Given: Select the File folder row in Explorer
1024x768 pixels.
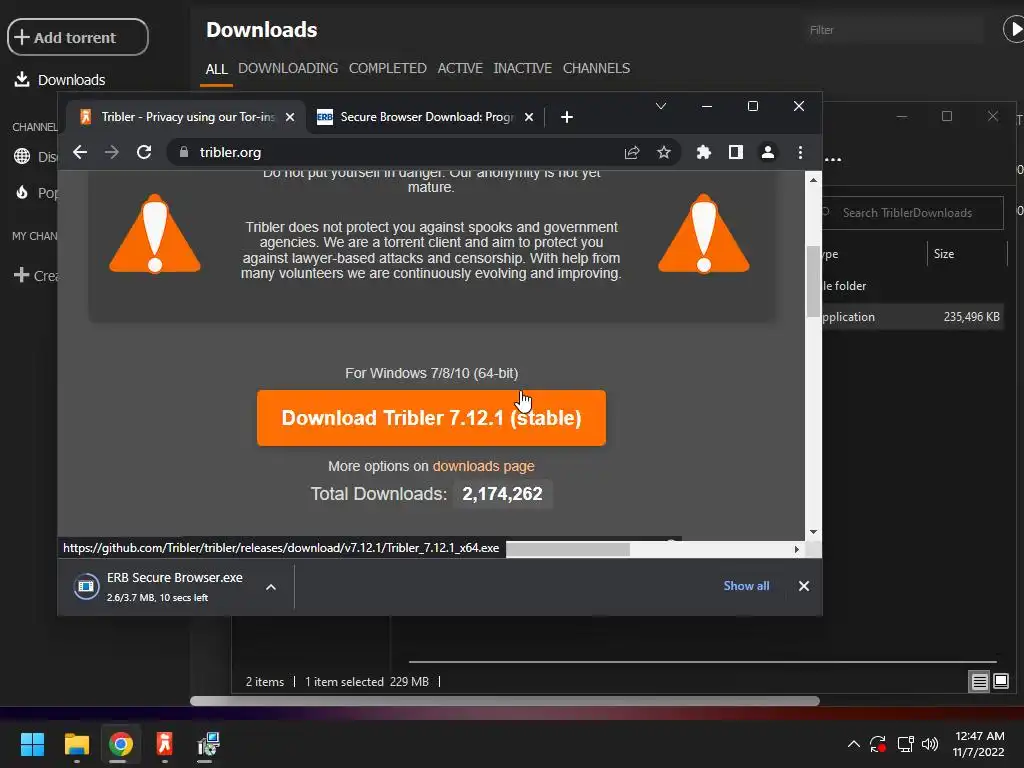Looking at the screenshot, I should 912,286.
